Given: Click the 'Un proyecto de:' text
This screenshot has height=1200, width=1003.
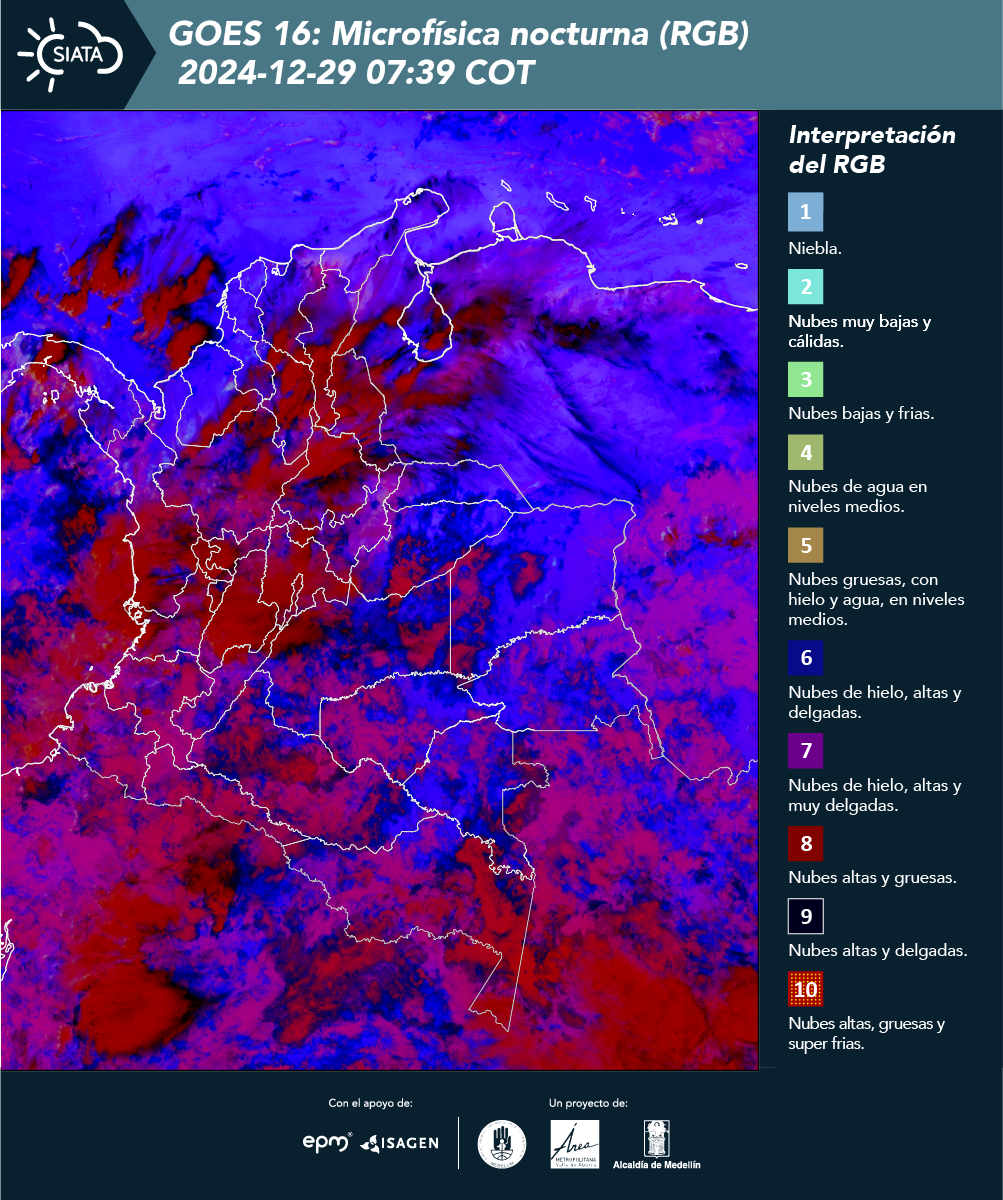Looking at the screenshot, I should pyautogui.click(x=588, y=1103).
